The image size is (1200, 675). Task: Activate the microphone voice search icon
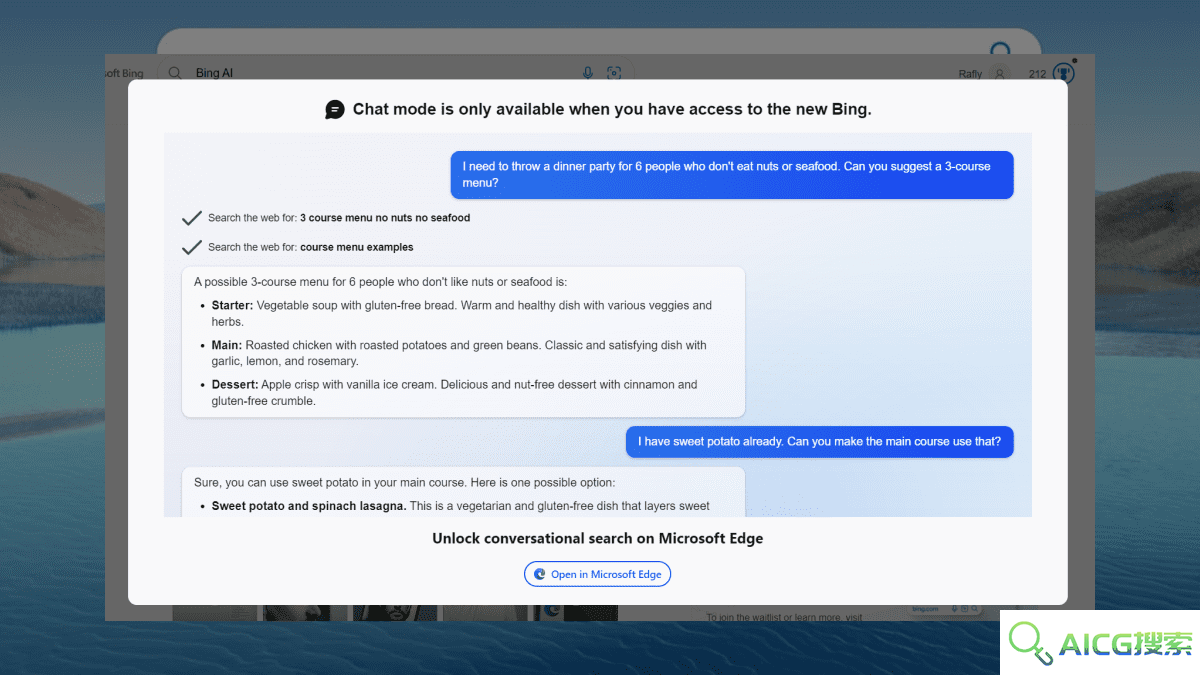tap(588, 73)
